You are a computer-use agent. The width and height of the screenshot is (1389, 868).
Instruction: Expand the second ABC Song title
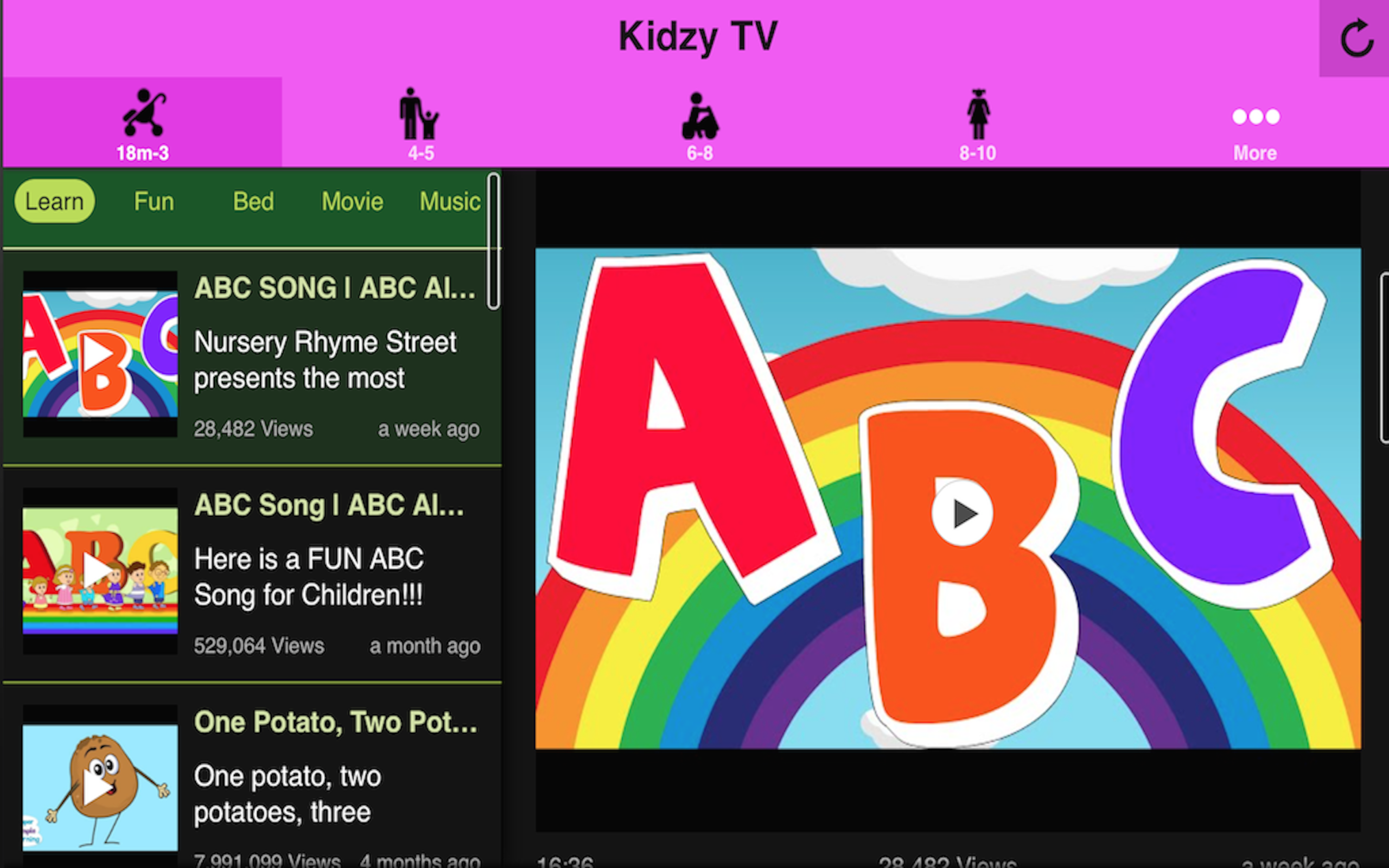[x=330, y=505]
